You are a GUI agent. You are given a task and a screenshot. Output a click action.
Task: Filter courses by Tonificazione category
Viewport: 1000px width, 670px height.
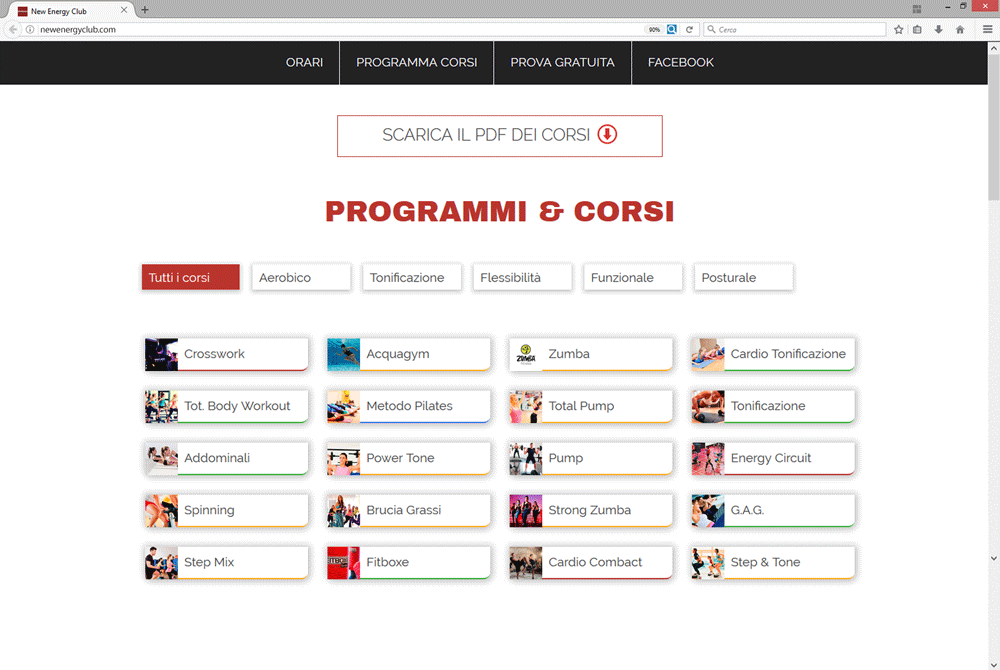pyautogui.click(x=411, y=277)
